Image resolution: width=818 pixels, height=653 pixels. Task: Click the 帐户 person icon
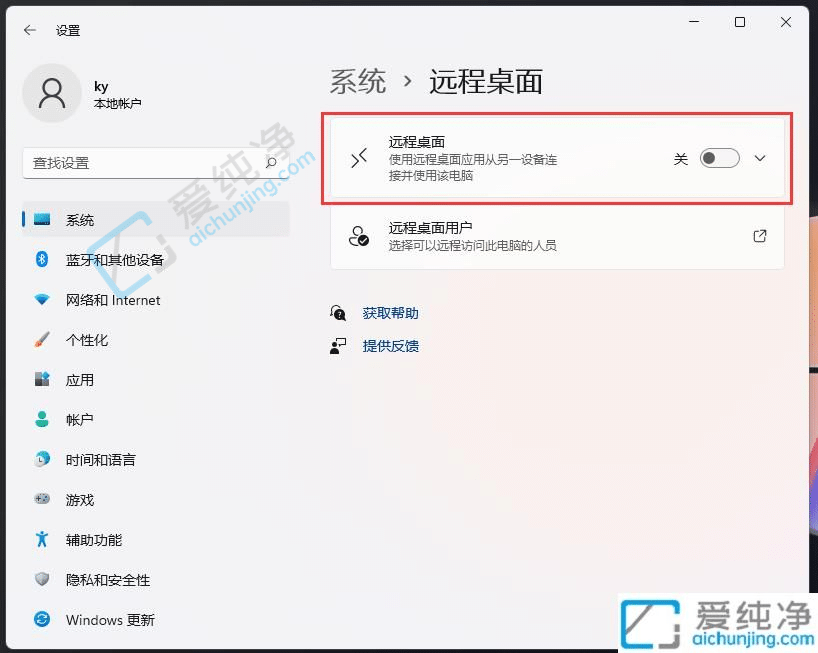[x=42, y=419]
